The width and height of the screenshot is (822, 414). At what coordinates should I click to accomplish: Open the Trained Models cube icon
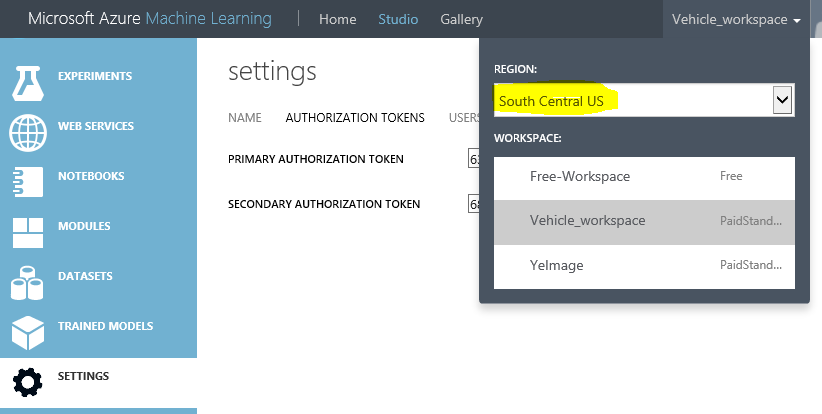pyautogui.click(x=28, y=333)
